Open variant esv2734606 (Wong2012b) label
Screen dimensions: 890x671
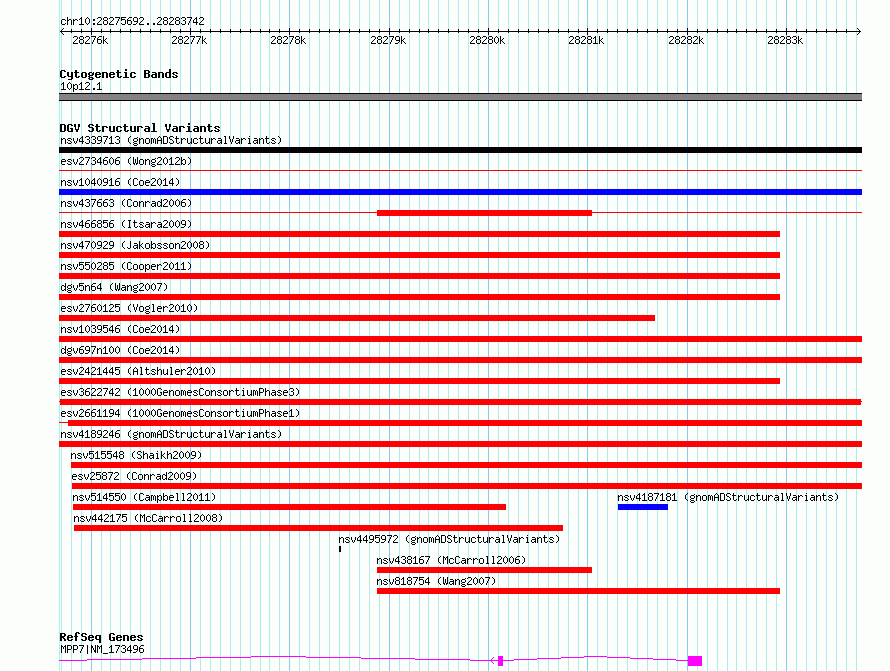point(126,161)
